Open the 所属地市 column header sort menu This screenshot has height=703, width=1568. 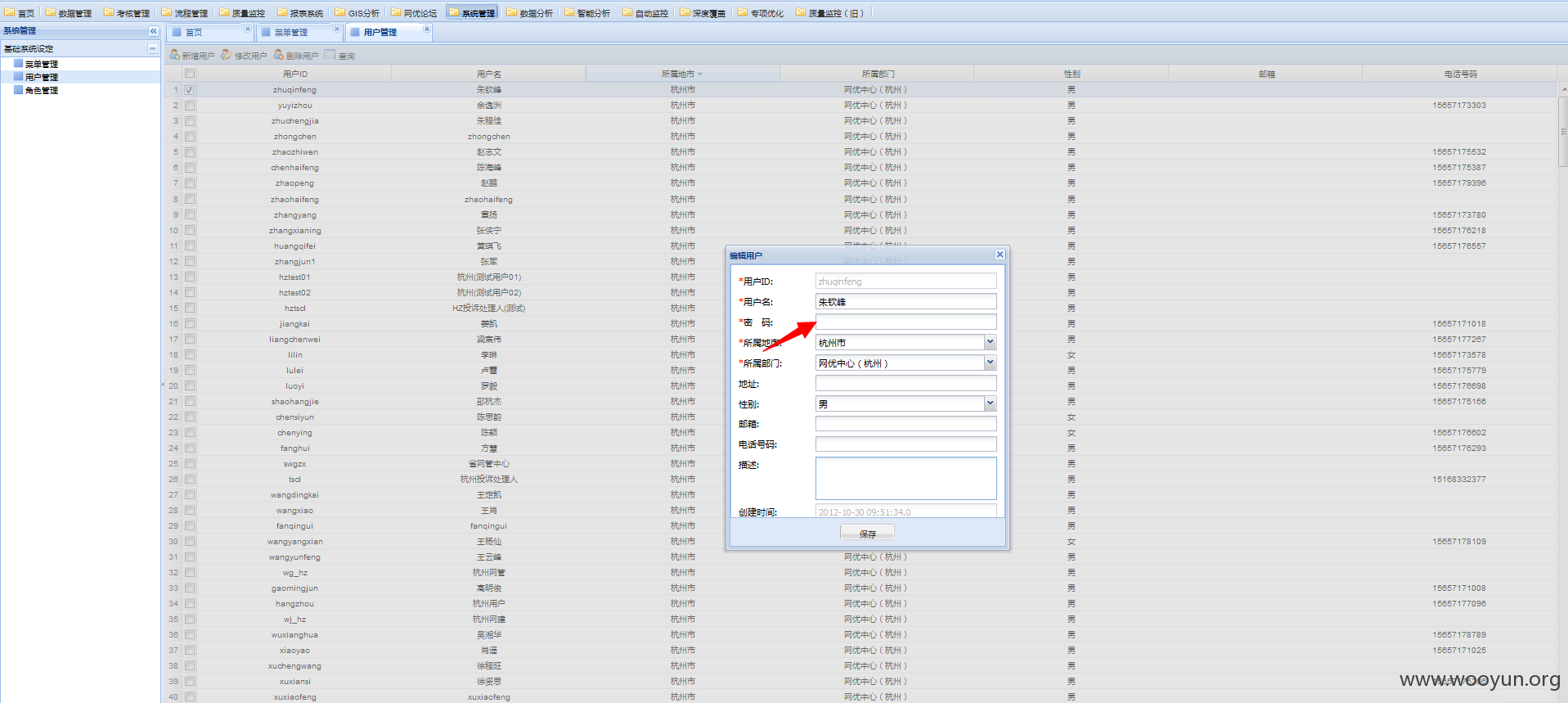(x=700, y=74)
